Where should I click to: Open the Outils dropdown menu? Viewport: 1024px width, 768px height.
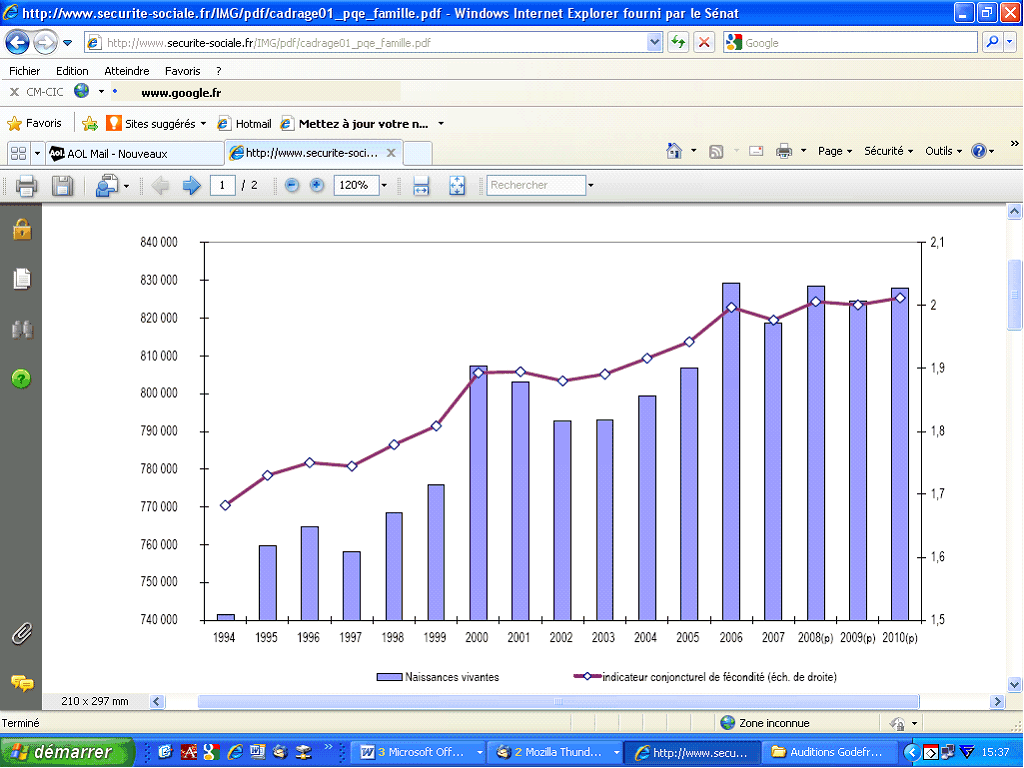943,151
